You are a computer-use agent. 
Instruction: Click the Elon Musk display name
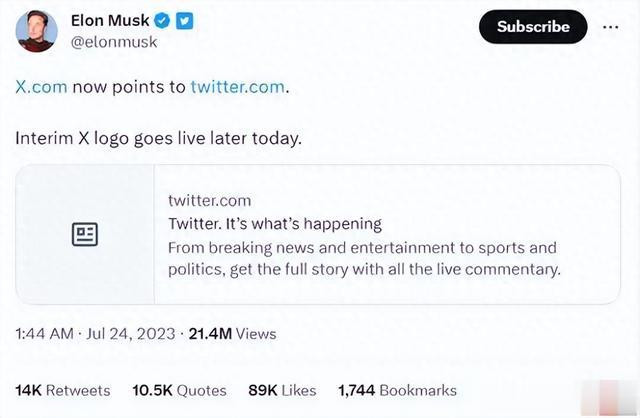tap(110, 20)
